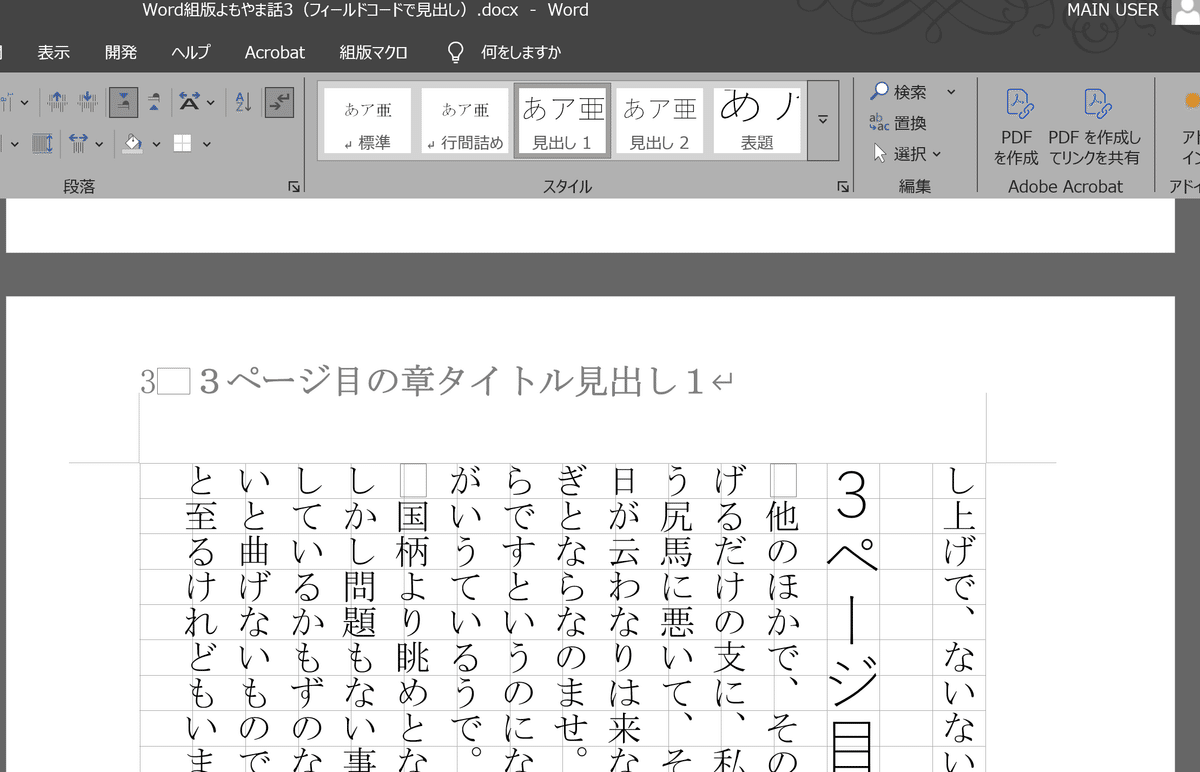The height and width of the screenshot is (772, 1200).
Task: Click the 何をしますか tell-me search box
Action: (x=521, y=52)
